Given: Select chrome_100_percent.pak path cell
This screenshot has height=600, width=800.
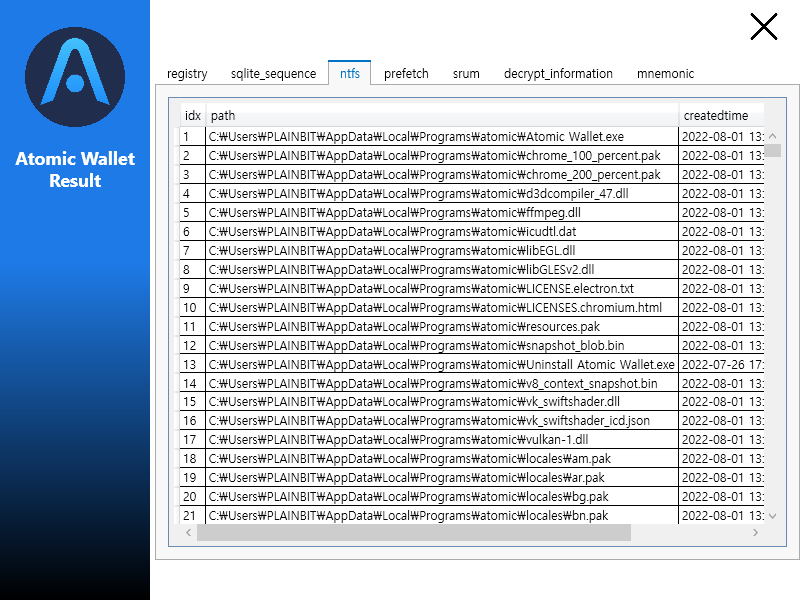Looking at the screenshot, I should coord(442,156).
